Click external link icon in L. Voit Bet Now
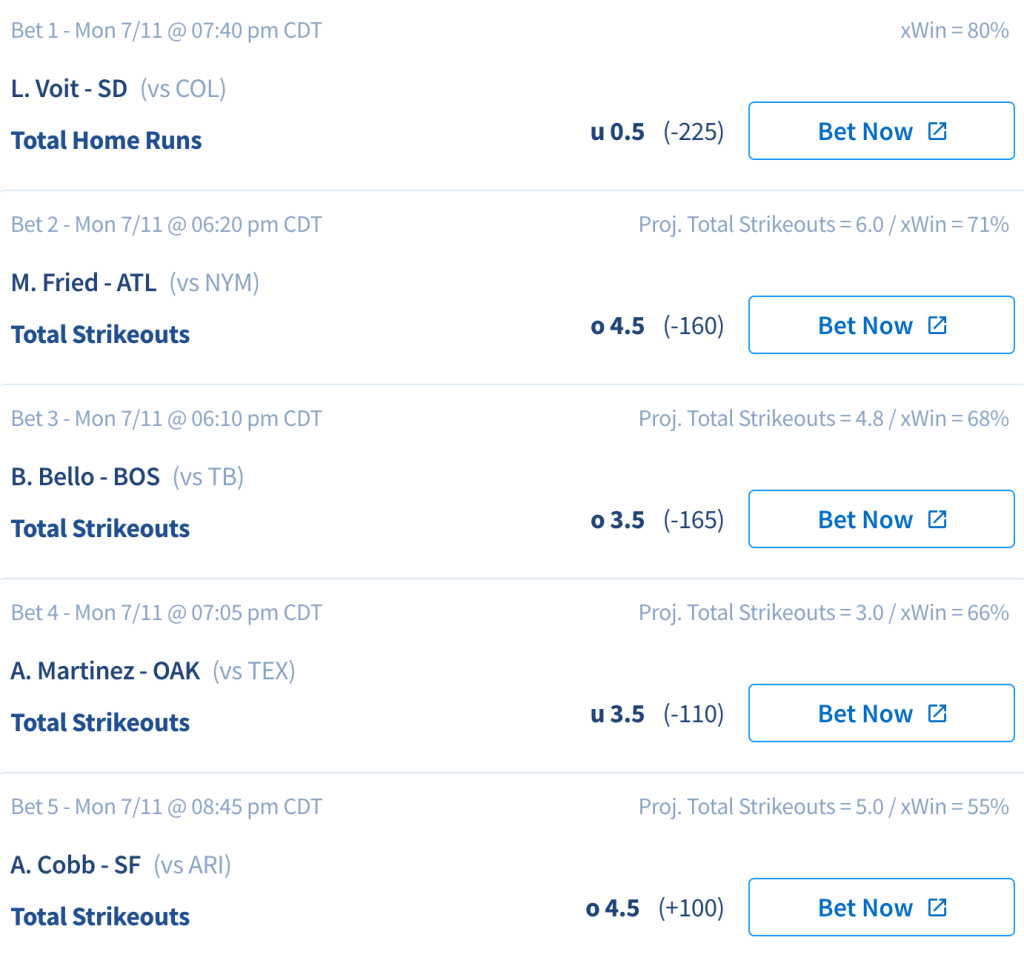The width and height of the screenshot is (1024, 966). tap(937, 131)
